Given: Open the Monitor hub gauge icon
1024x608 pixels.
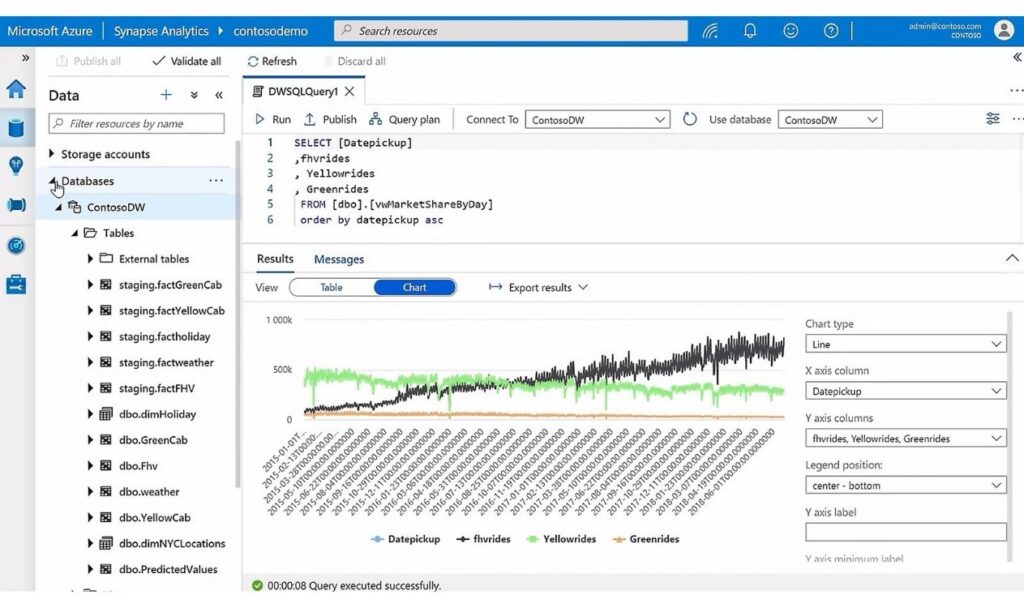Looking at the screenshot, I should point(16,246).
